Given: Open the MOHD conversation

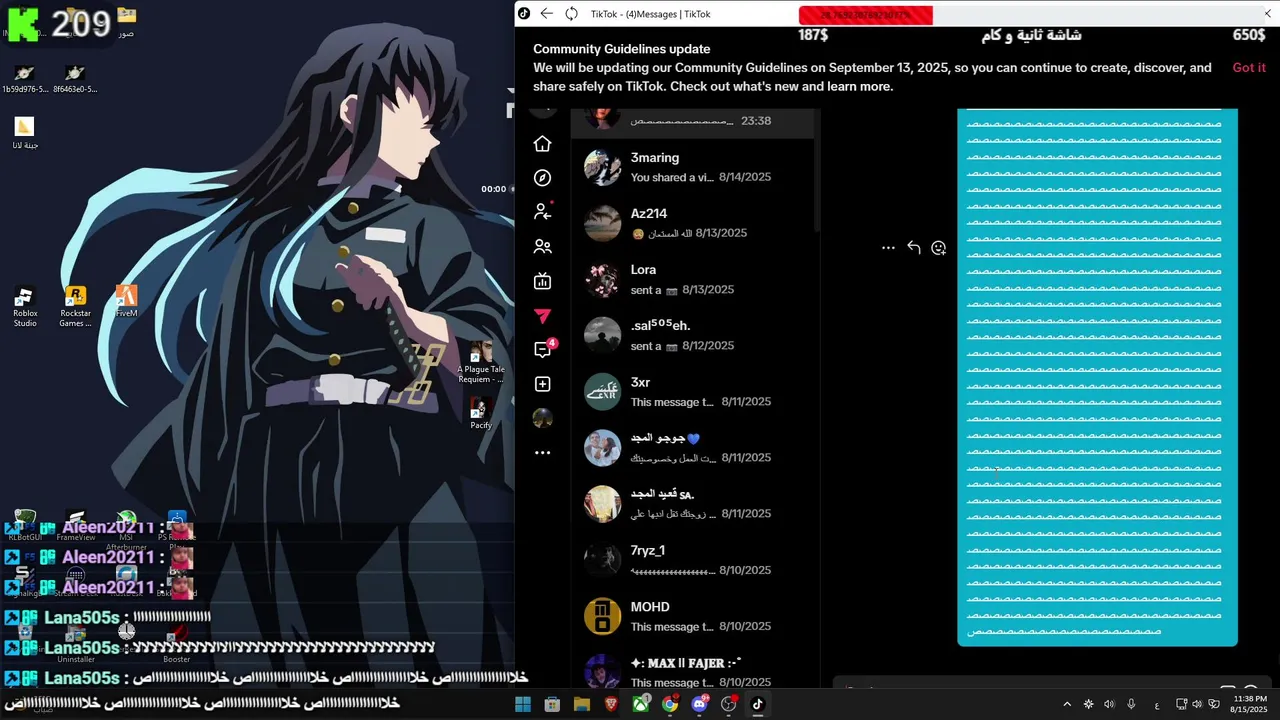Looking at the screenshot, I should point(693,616).
